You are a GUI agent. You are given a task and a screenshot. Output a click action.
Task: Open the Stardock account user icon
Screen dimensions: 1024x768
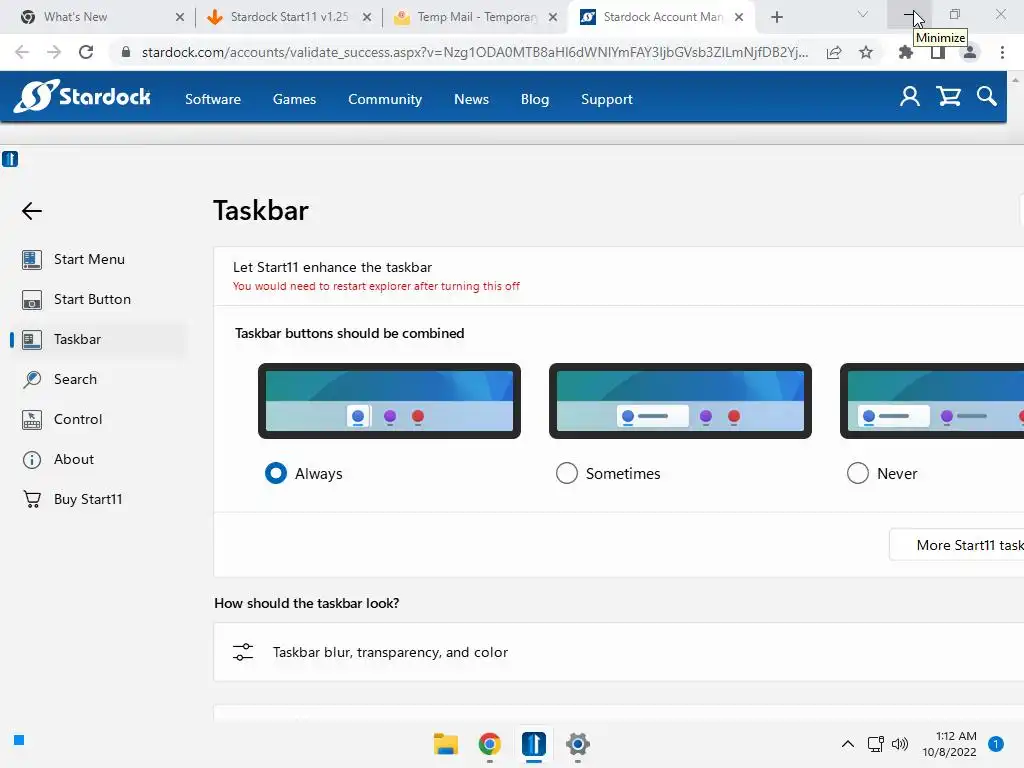coord(910,97)
